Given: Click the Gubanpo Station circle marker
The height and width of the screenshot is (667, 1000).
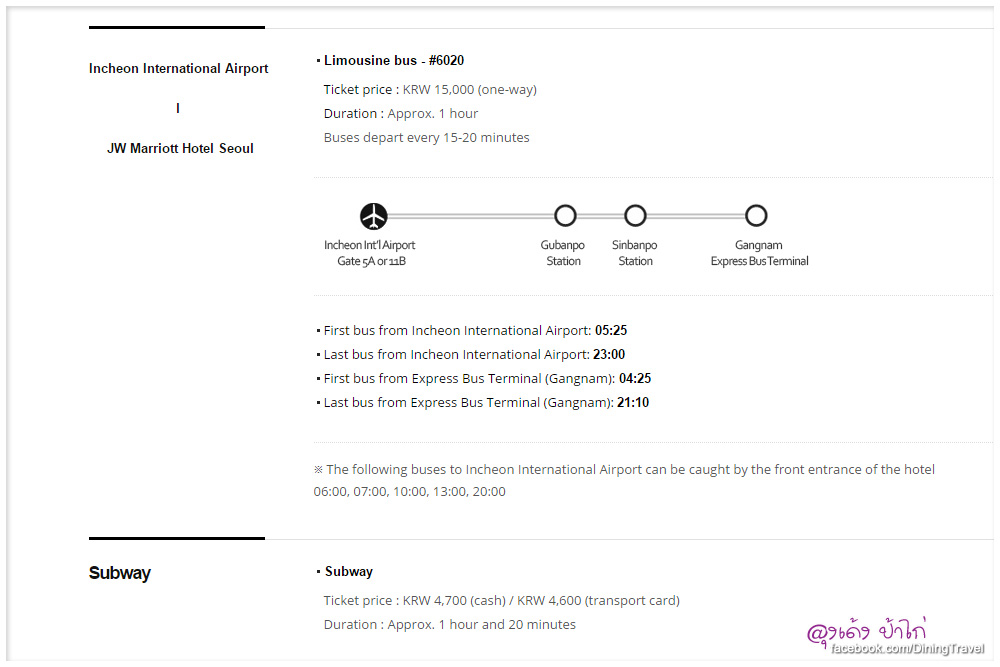Looking at the screenshot, I should coord(565,215).
